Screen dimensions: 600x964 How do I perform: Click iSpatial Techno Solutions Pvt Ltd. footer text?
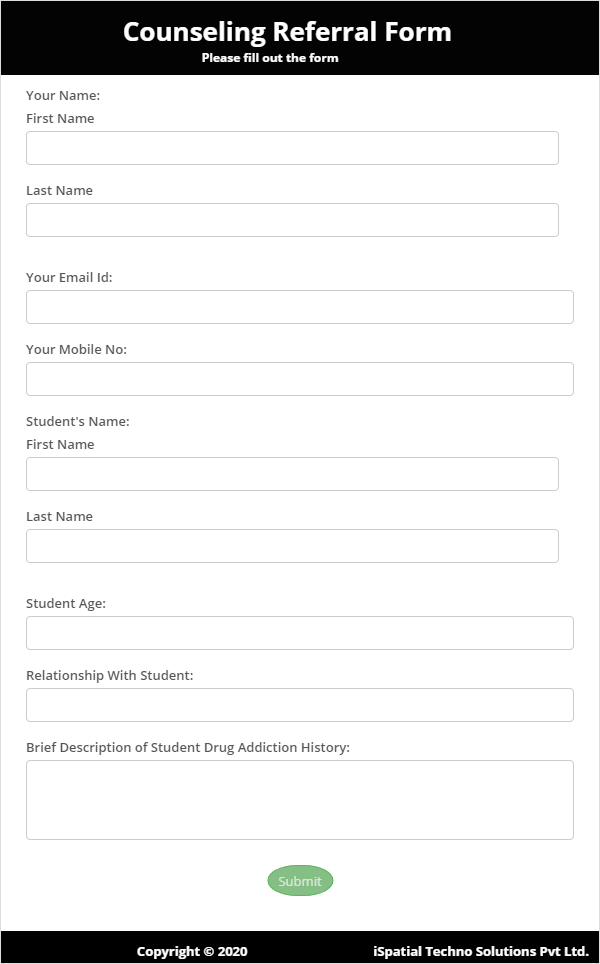point(480,951)
